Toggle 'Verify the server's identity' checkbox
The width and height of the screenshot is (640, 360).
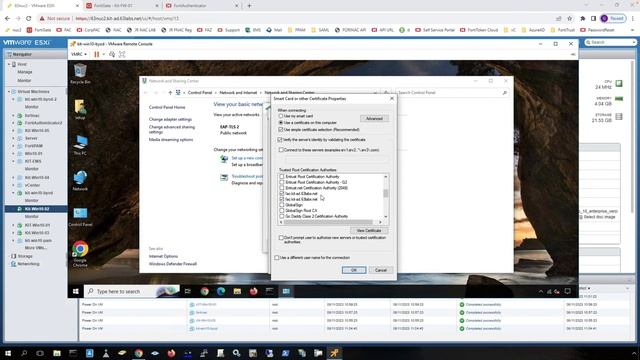click(280, 140)
